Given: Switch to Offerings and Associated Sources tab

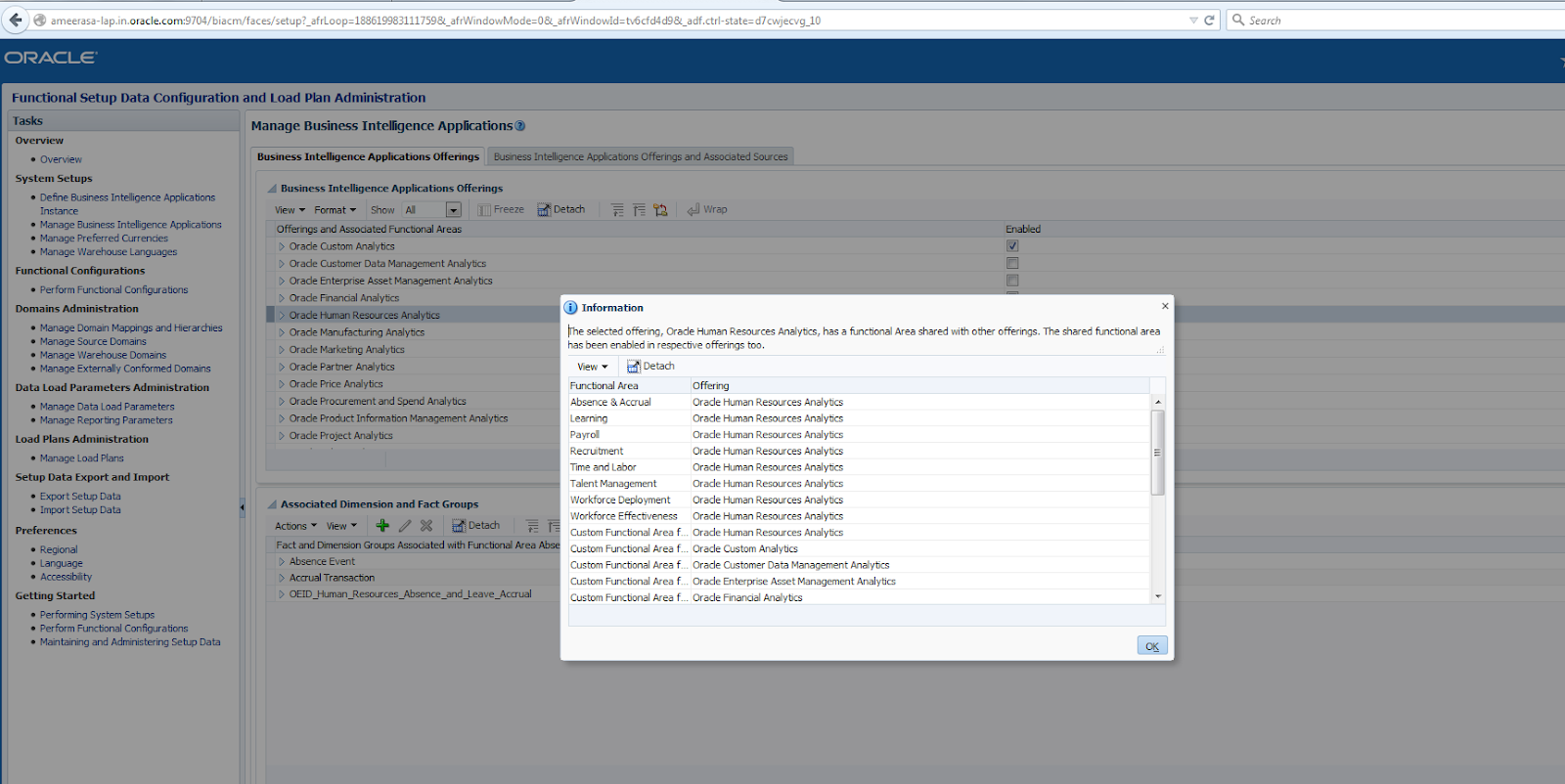Looking at the screenshot, I should [641, 156].
